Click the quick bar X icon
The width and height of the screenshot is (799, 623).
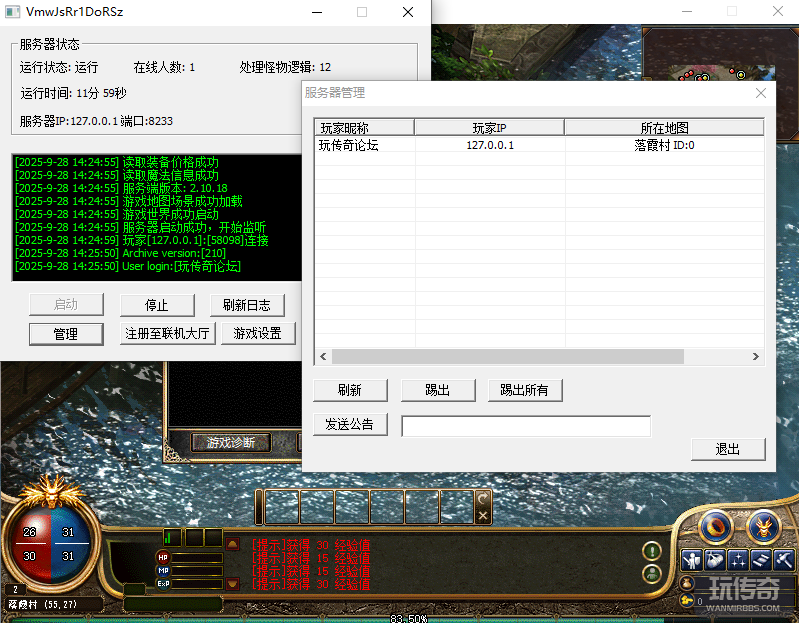tap(483, 516)
